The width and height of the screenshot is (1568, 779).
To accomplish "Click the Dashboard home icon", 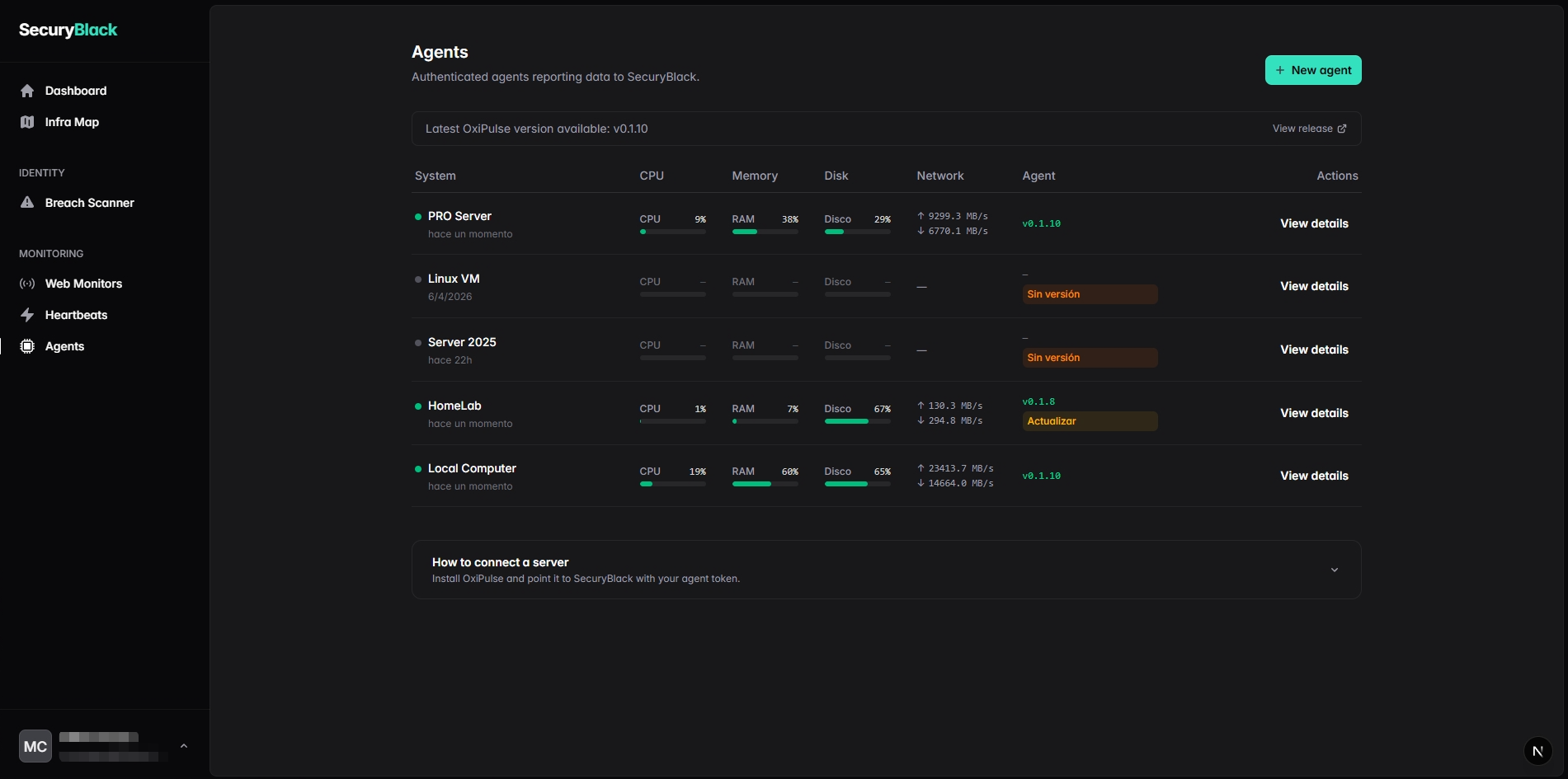I will (27, 91).
